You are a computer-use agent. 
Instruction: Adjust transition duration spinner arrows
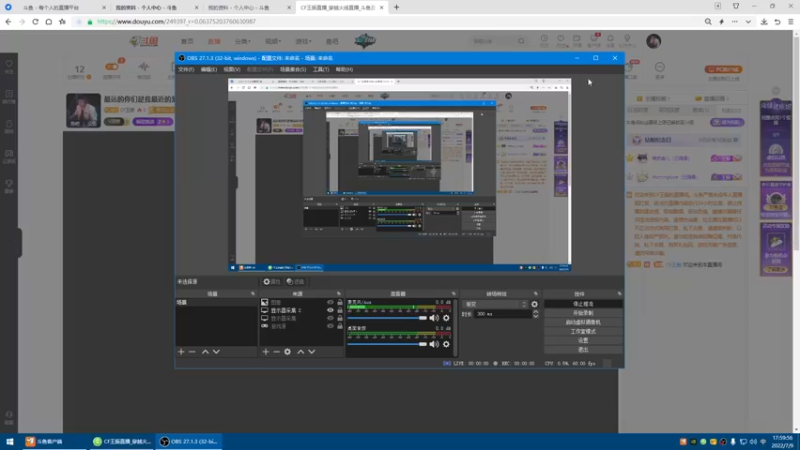tap(535, 314)
